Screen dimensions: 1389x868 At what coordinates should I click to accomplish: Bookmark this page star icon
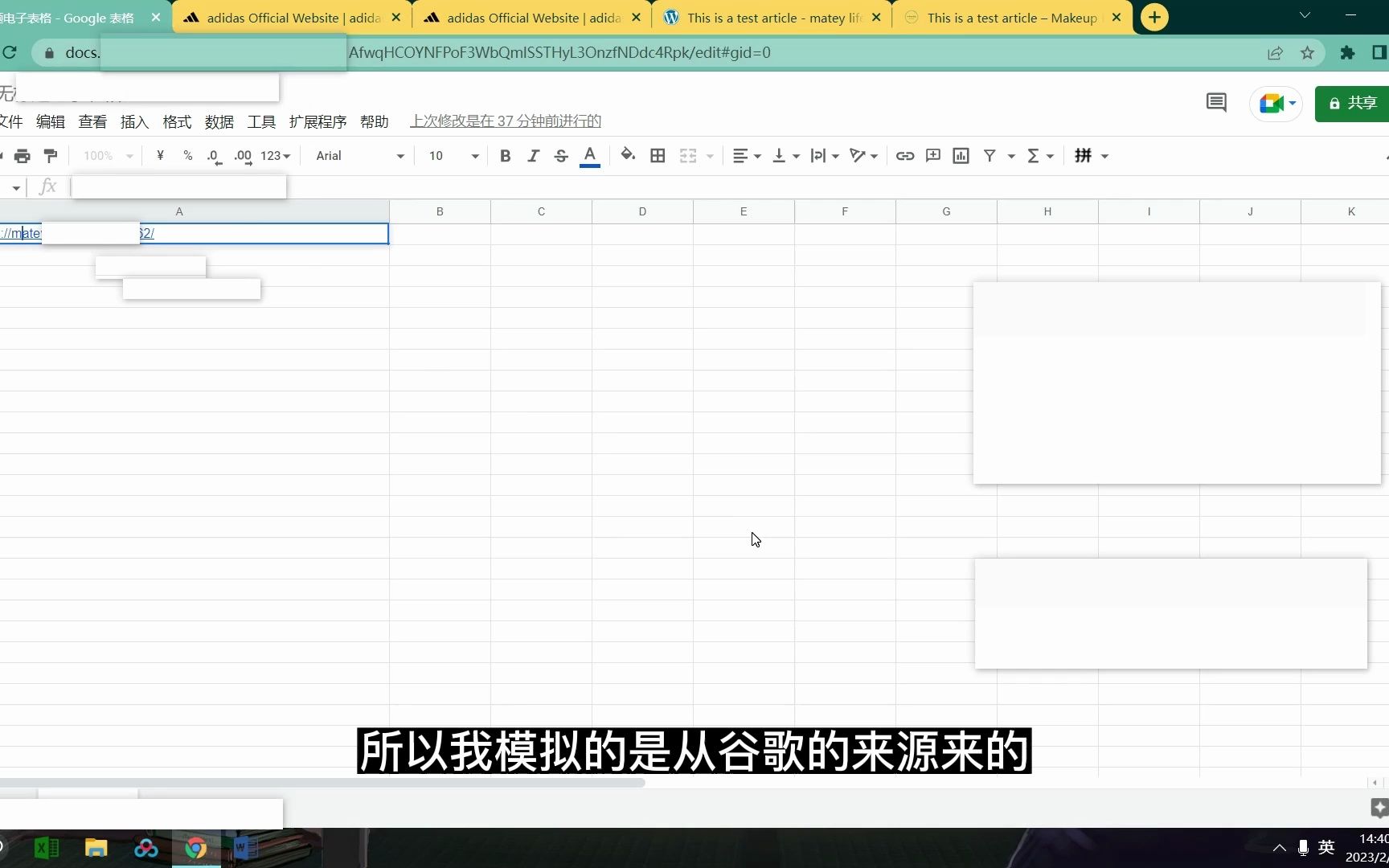pyautogui.click(x=1307, y=53)
